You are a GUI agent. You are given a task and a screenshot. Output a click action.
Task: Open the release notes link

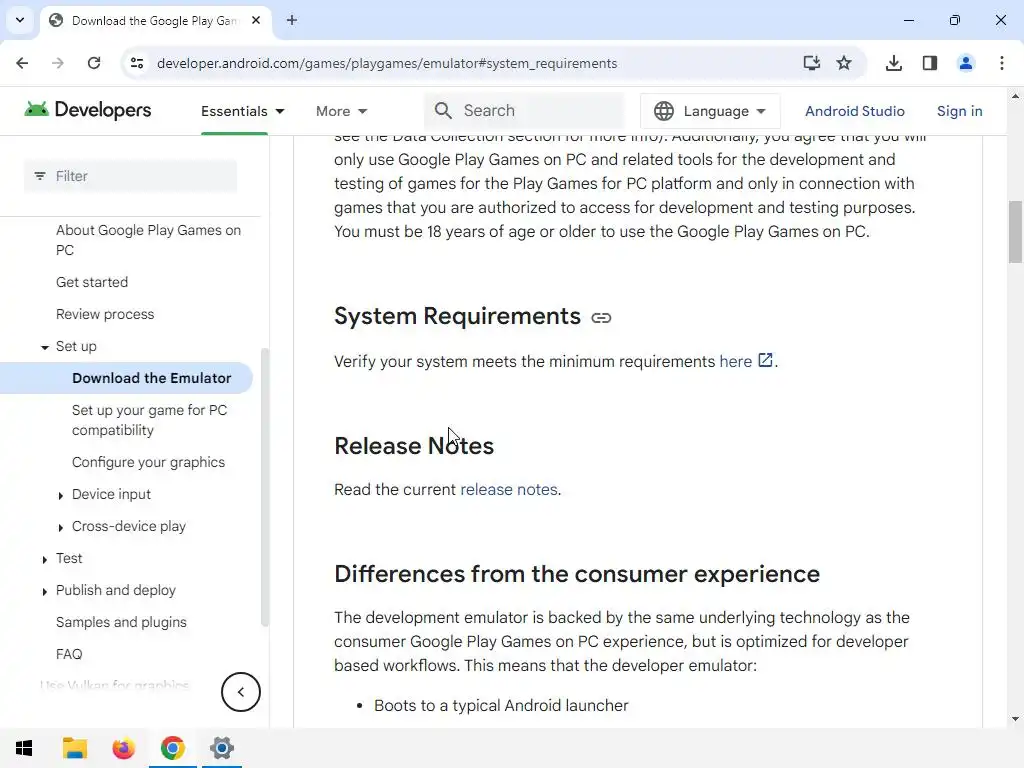coord(509,489)
